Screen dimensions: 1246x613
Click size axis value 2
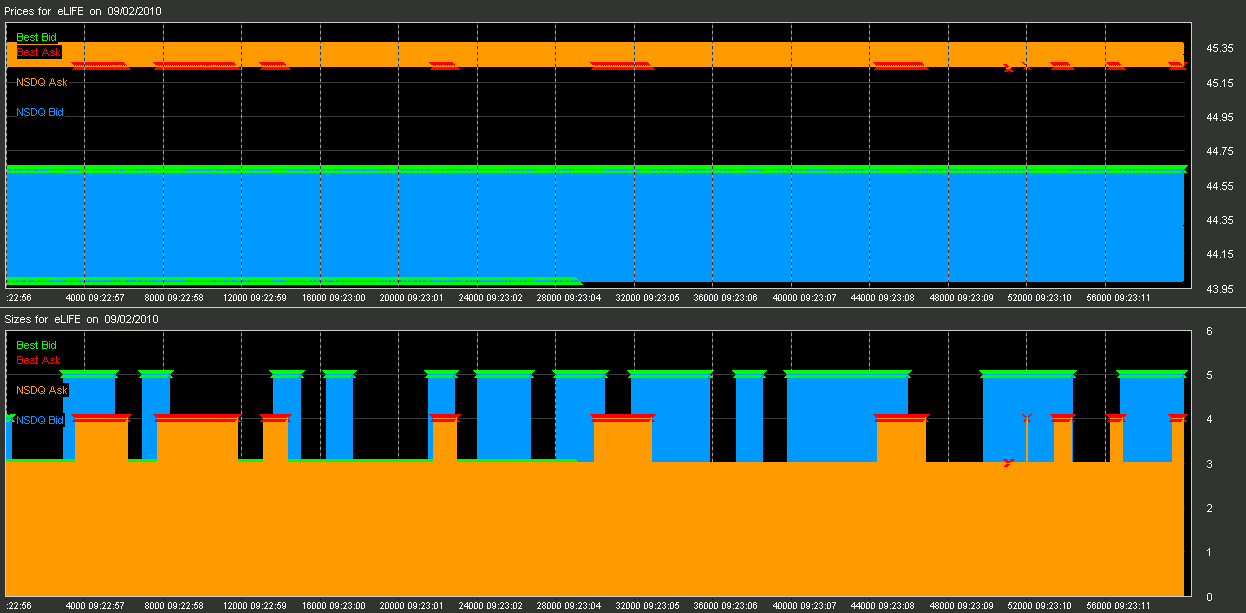(1210, 508)
